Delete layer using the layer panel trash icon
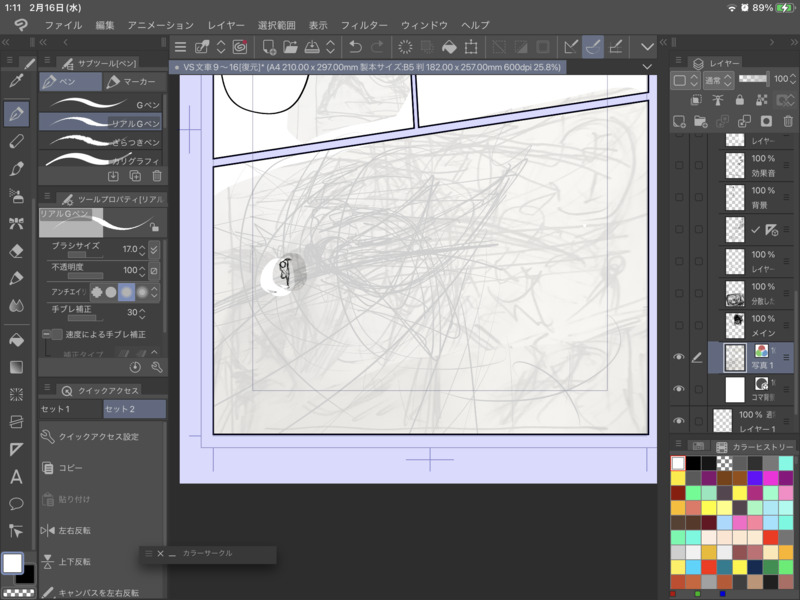Image resolution: width=800 pixels, height=600 pixels. point(786,121)
